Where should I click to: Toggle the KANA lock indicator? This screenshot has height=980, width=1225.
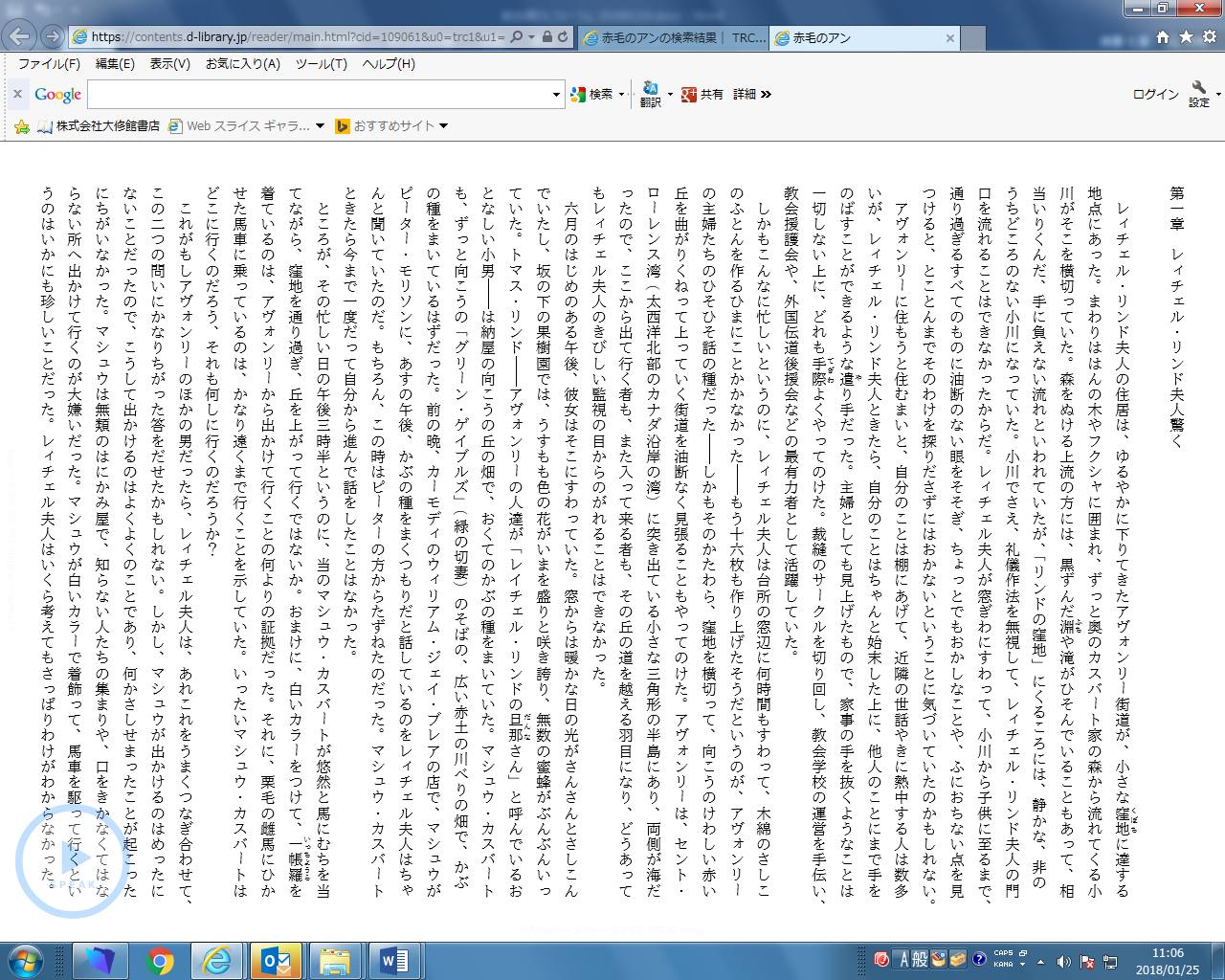1003,965
